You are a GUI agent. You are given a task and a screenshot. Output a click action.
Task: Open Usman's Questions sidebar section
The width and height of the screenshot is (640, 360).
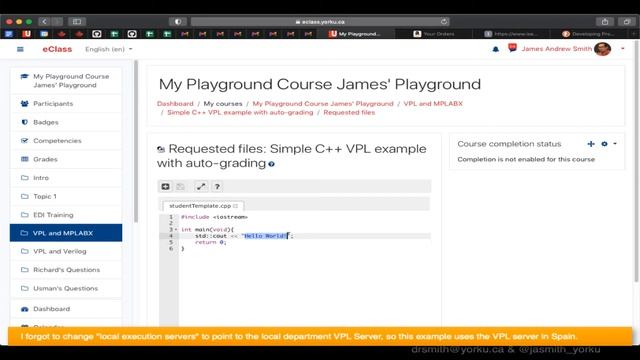(66, 288)
